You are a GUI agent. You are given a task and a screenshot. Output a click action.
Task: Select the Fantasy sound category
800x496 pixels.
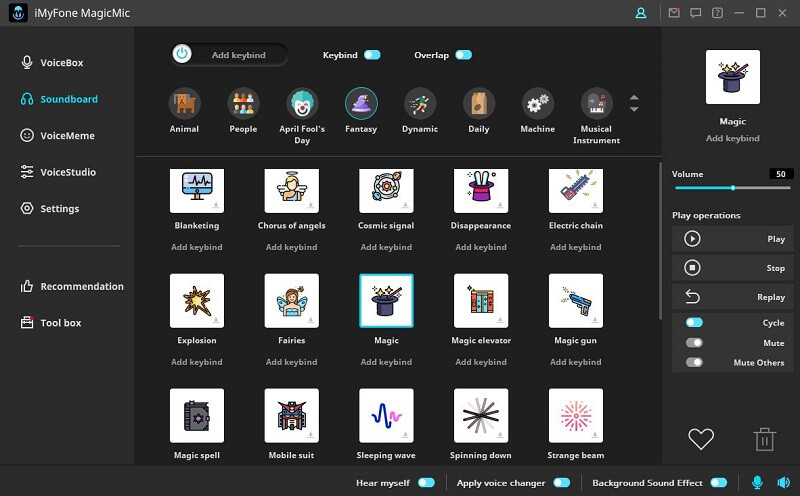[x=361, y=104]
